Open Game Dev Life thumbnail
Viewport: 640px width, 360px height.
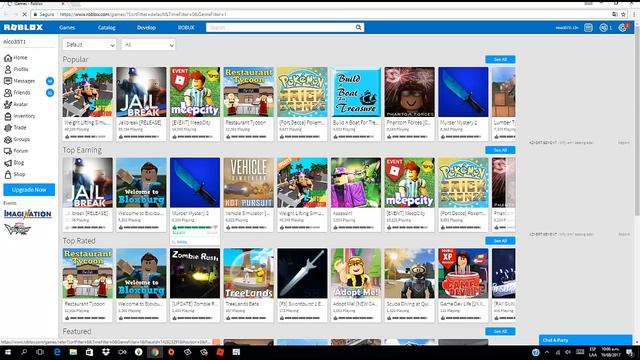463,273
